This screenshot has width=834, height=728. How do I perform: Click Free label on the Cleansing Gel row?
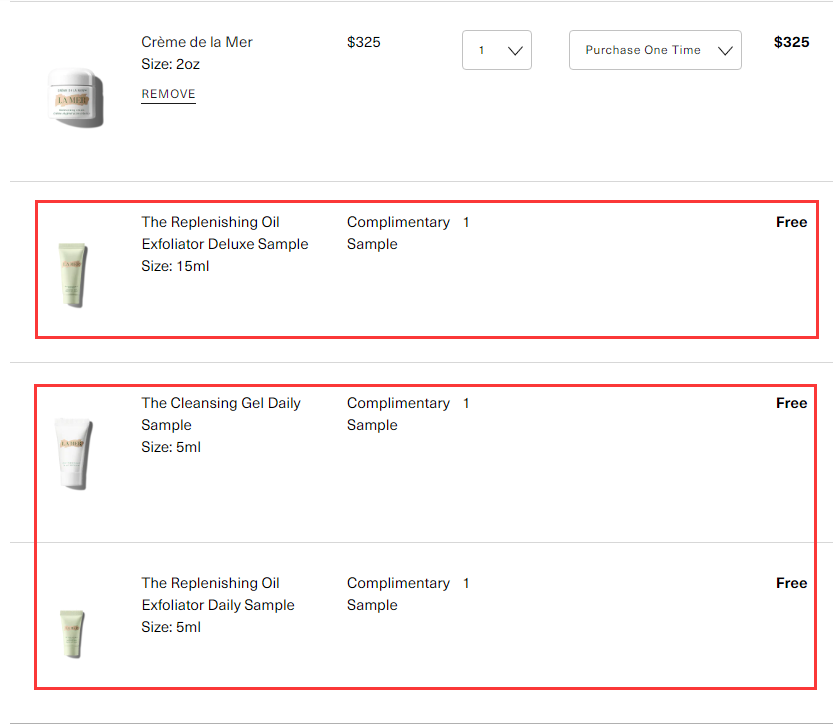pyautogui.click(x=791, y=403)
